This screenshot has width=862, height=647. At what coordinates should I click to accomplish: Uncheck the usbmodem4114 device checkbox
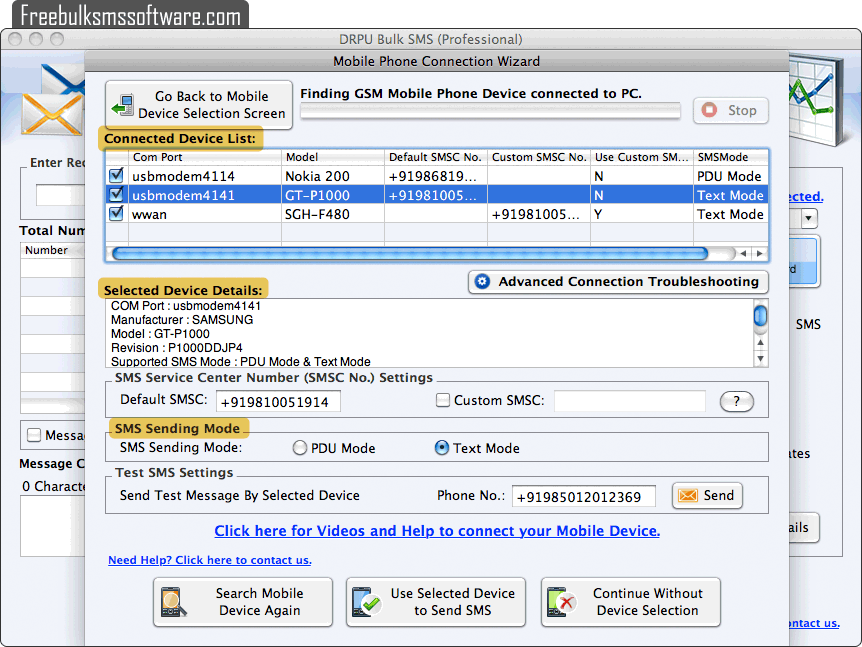tap(116, 176)
